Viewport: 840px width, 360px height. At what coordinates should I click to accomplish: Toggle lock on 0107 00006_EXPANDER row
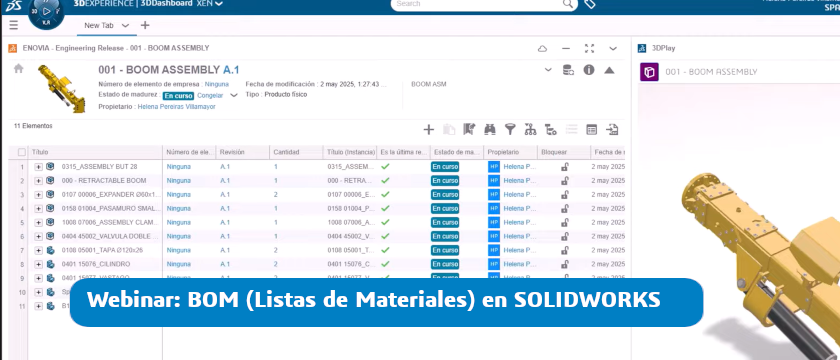pos(565,194)
